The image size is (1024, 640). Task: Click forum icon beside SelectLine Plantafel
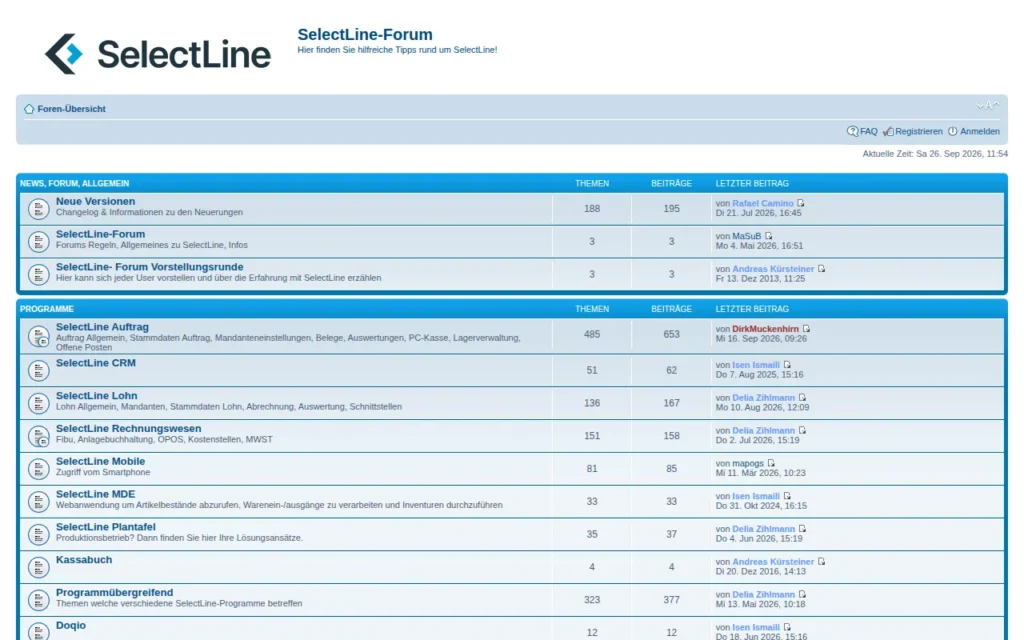39,534
